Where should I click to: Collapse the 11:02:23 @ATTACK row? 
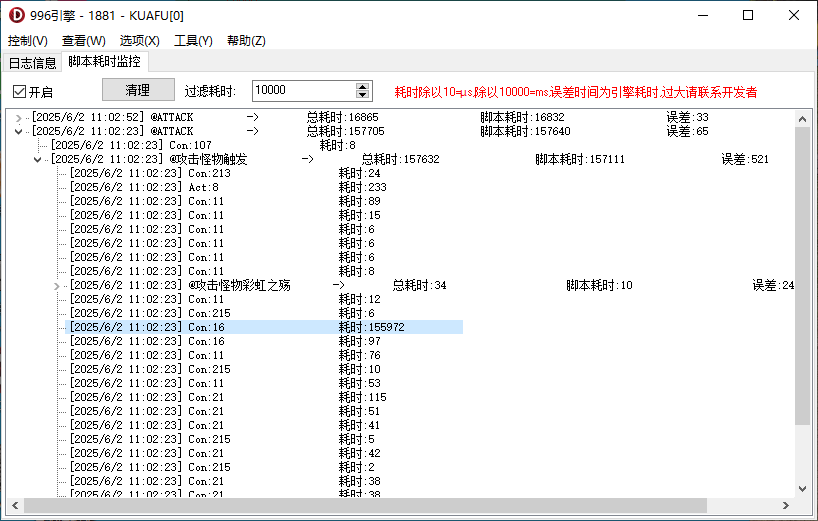(x=18, y=131)
